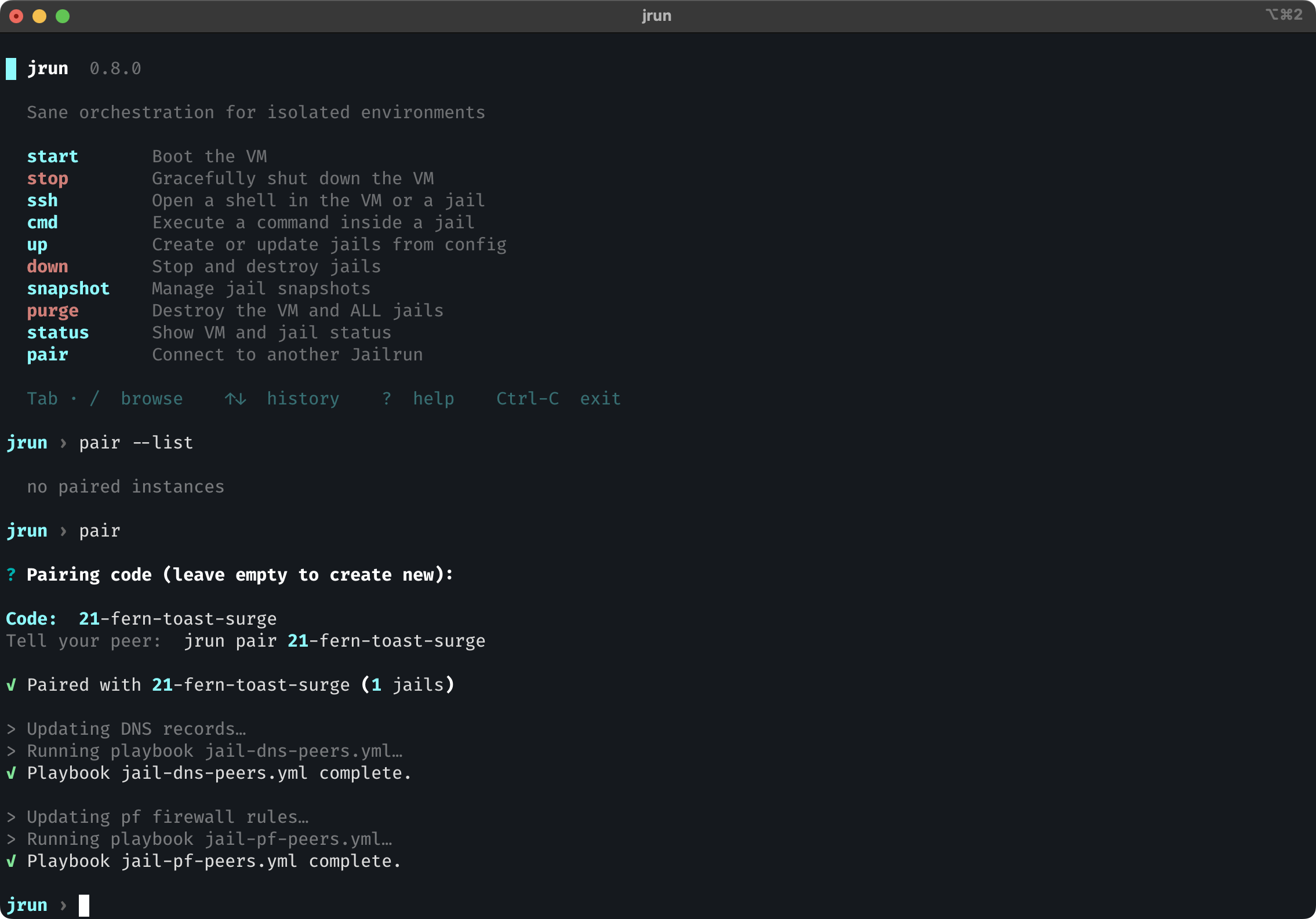Click the start command in list
This screenshot has height=919, width=1316.
[52, 156]
